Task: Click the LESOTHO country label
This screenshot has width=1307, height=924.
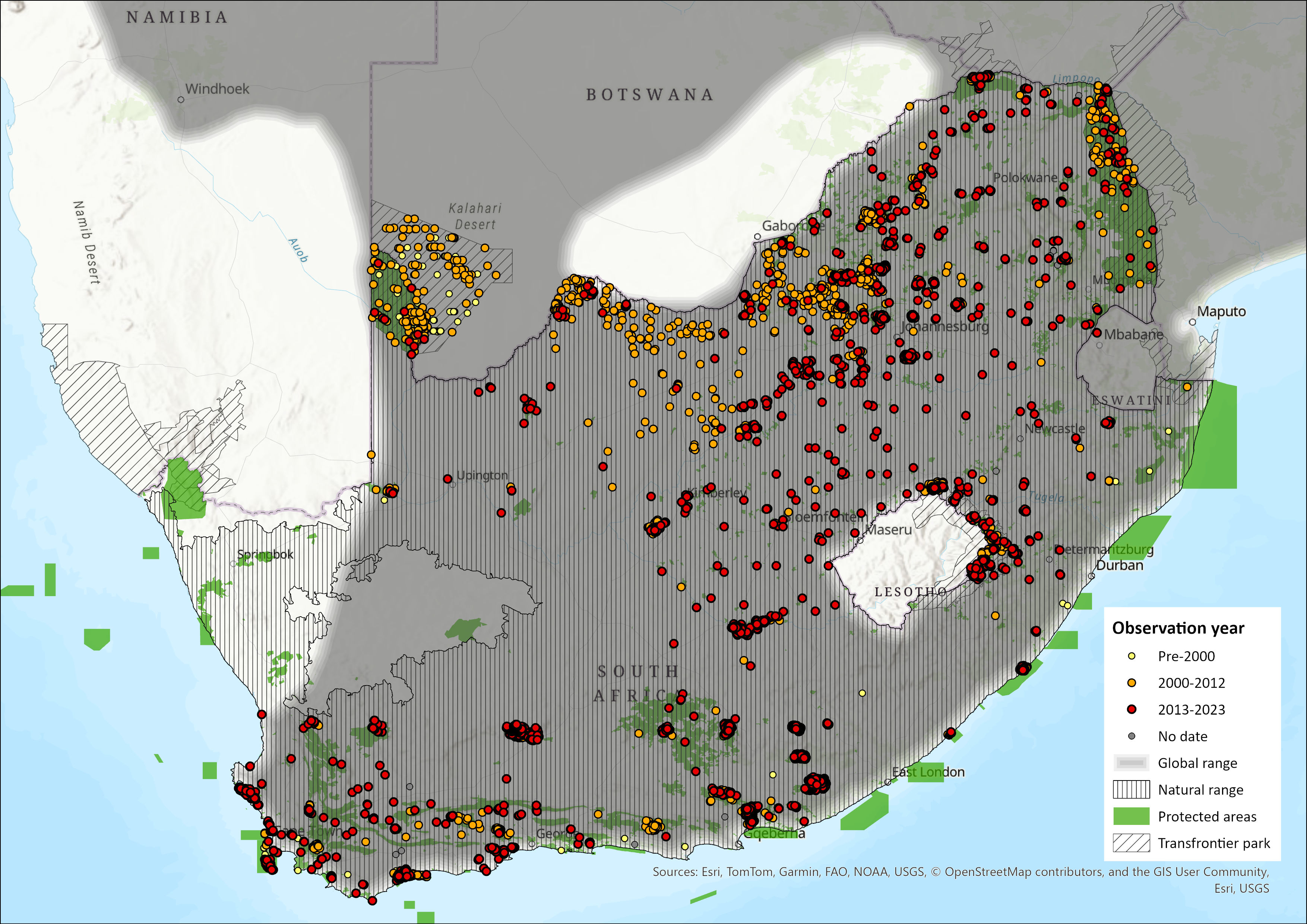Action: [x=910, y=592]
